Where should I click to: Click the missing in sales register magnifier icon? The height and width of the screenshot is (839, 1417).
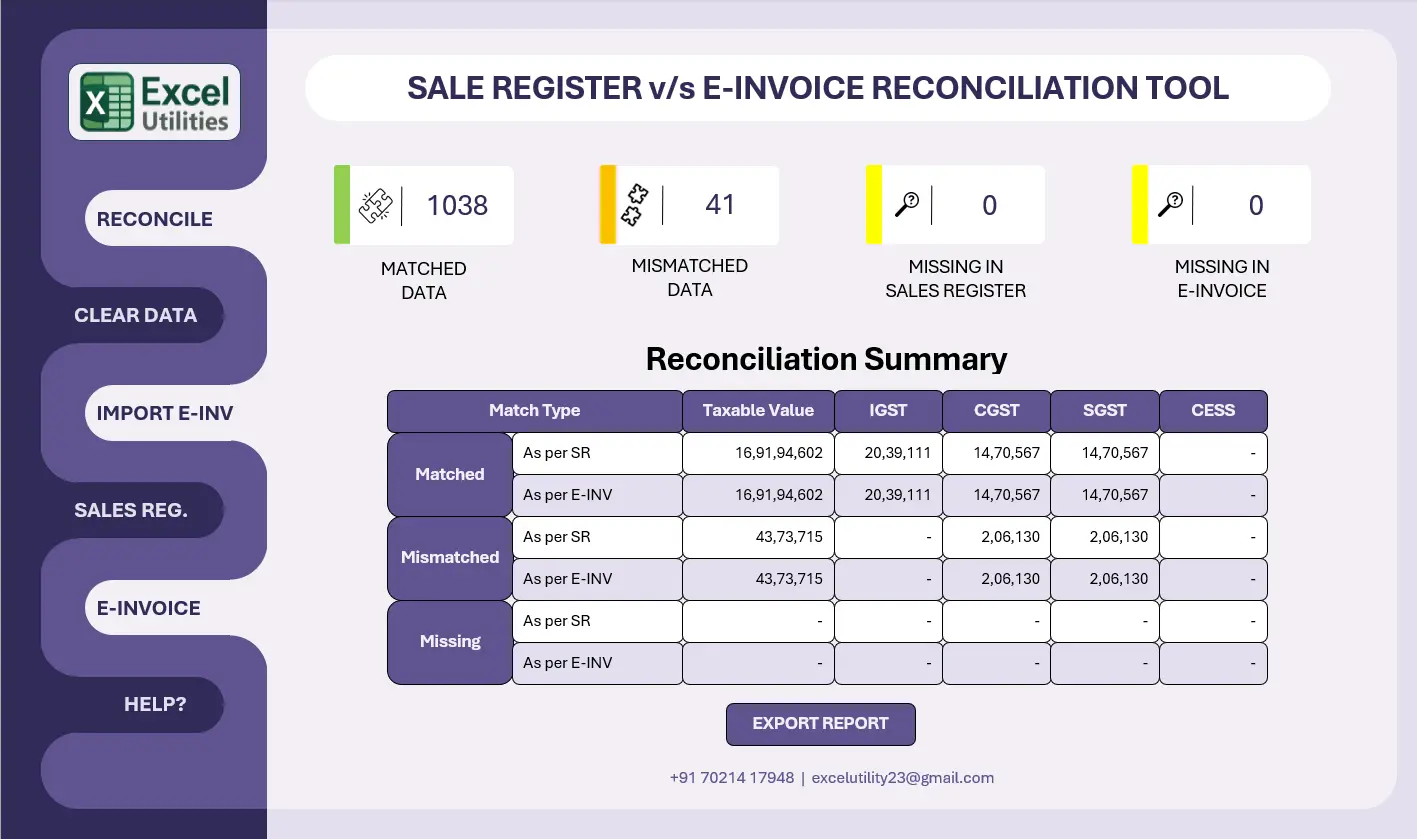point(907,205)
